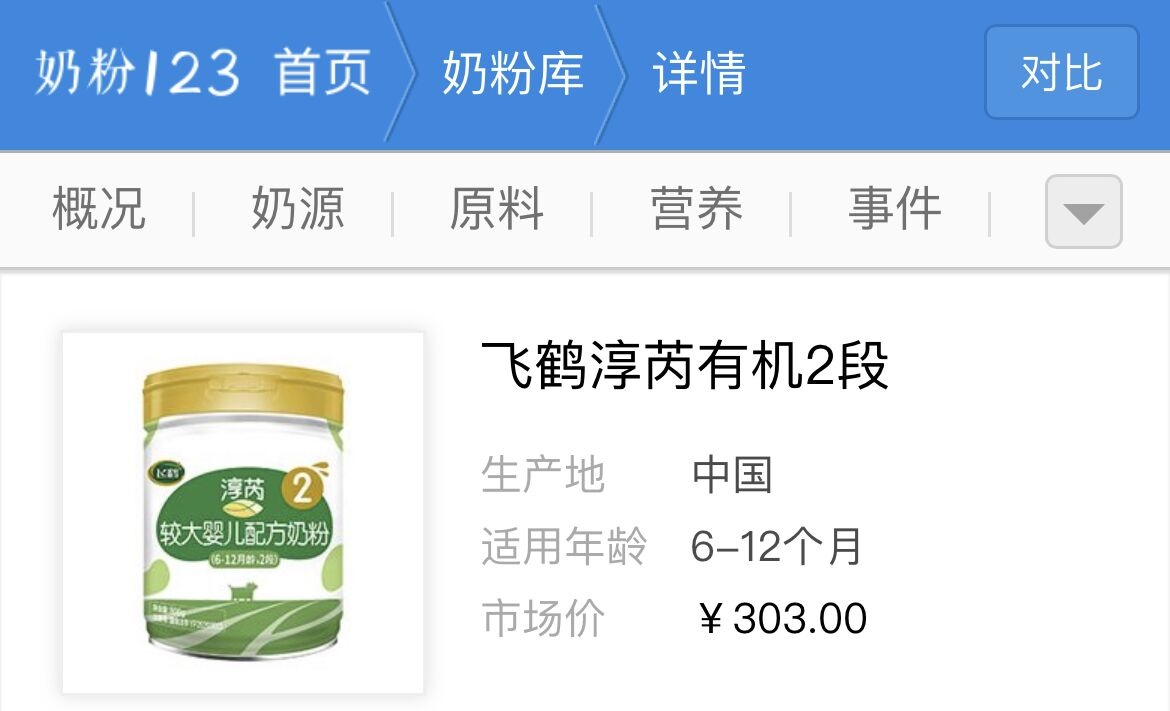
Task: Select the 事件 tab
Action: (x=895, y=209)
